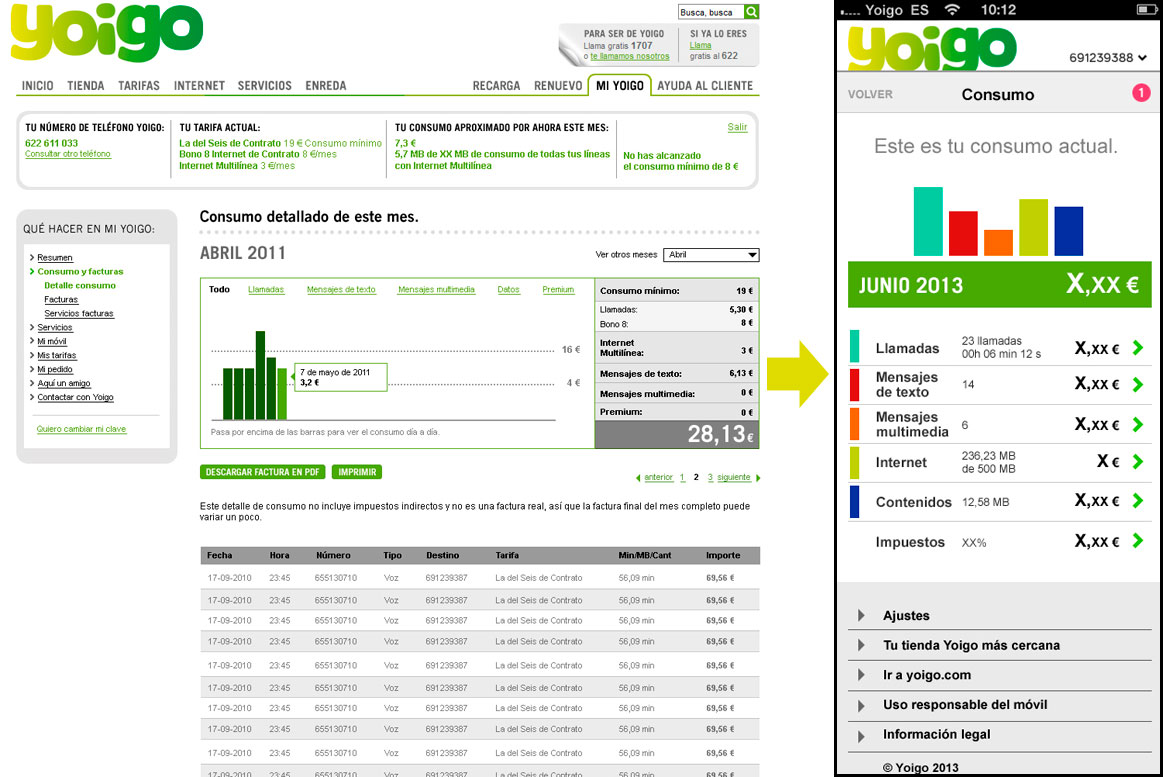Filter consumption by Llamadas
Image resolution: width=1163 pixels, height=777 pixels.
tap(264, 289)
